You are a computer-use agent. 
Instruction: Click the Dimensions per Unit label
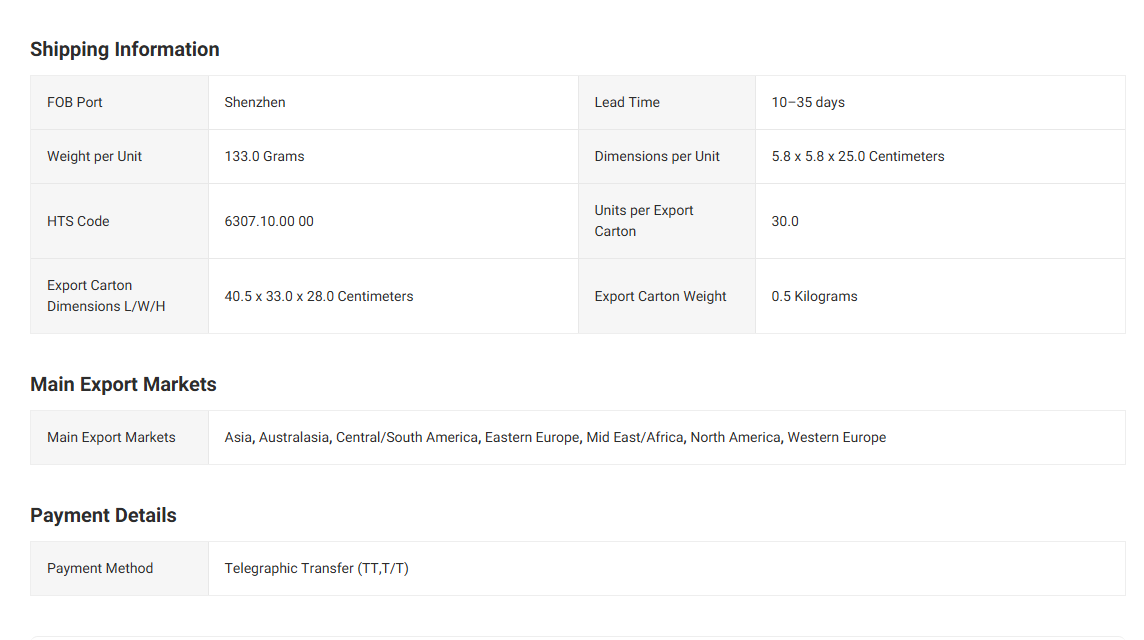click(x=657, y=156)
